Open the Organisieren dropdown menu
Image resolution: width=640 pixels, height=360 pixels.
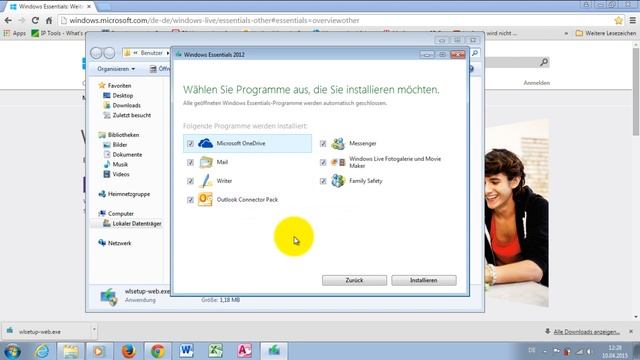click(x=116, y=69)
